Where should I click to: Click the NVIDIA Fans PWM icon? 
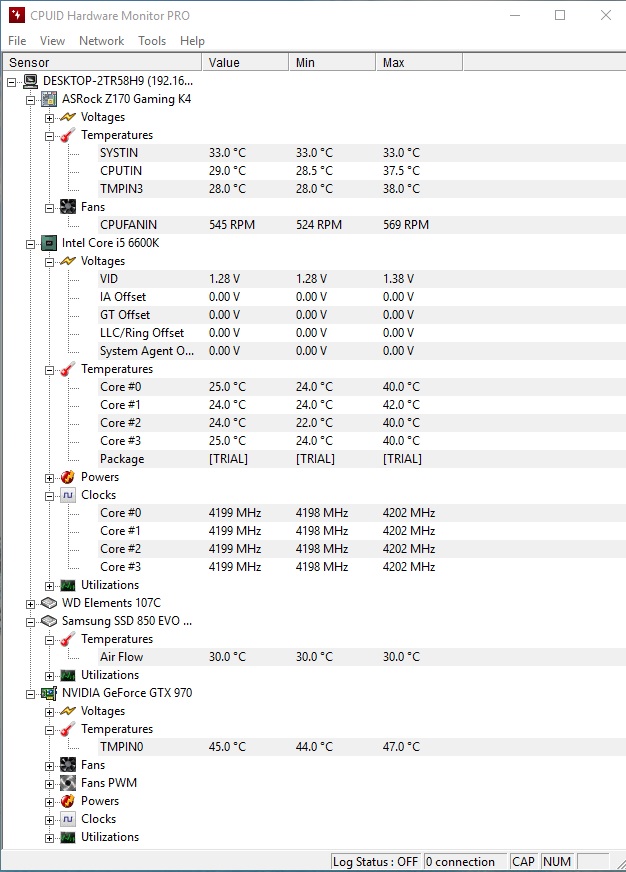tap(68, 783)
